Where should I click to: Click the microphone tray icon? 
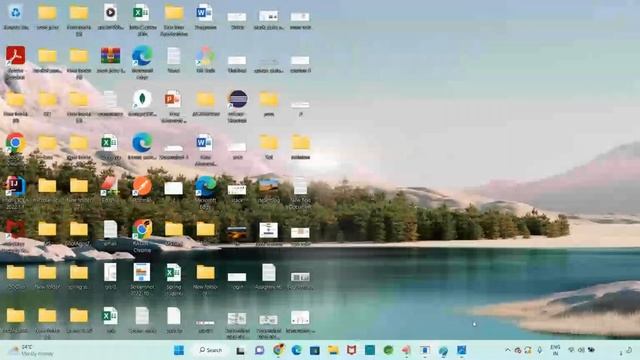pos(540,350)
